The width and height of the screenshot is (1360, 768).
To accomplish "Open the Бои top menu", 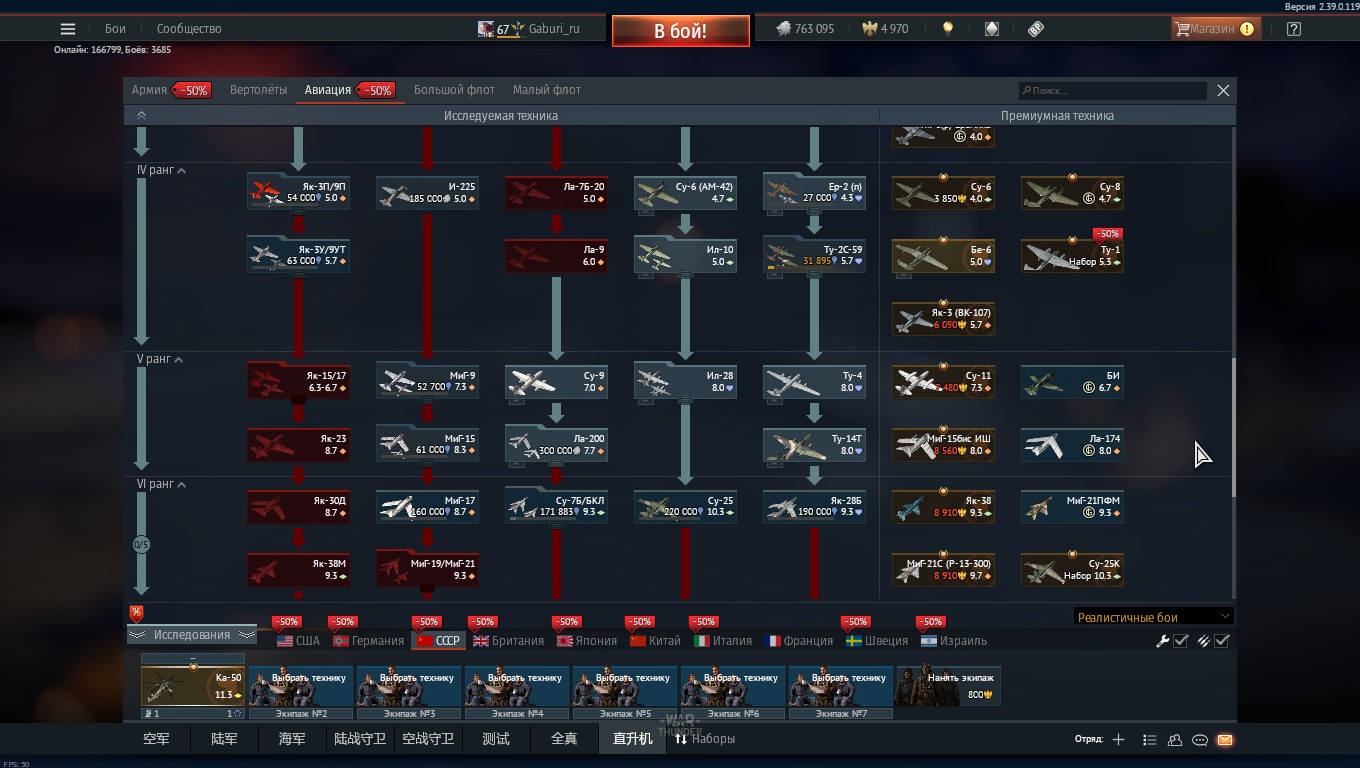I will [x=115, y=29].
